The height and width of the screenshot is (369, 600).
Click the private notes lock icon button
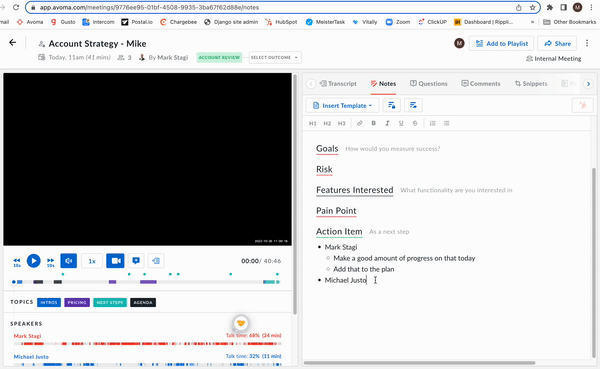click(391, 105)
